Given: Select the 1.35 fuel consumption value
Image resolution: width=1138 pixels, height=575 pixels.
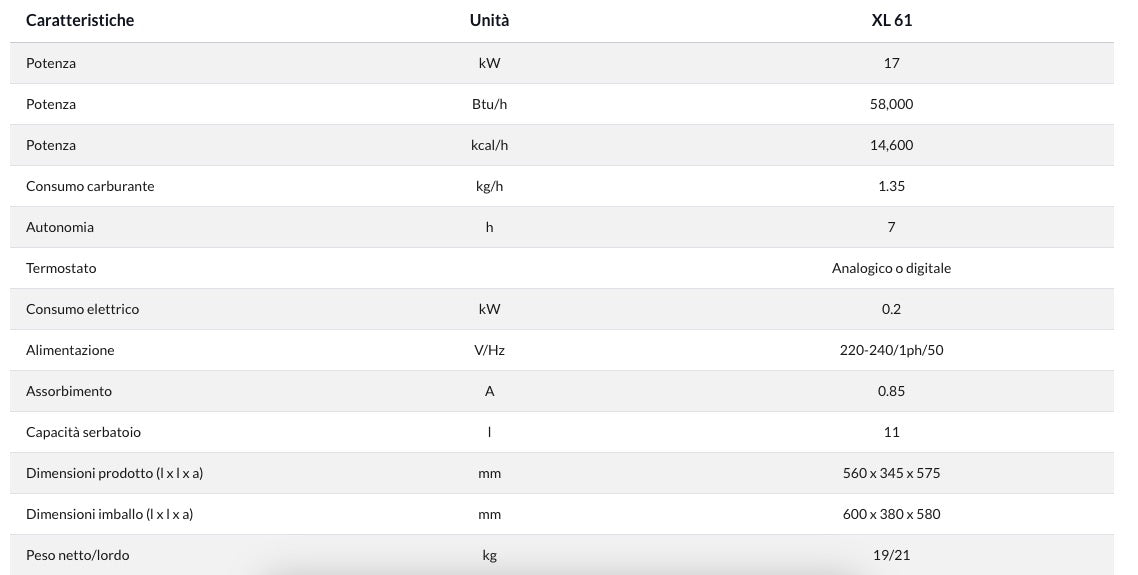Looking at the screenshot, I should (891, 186).
